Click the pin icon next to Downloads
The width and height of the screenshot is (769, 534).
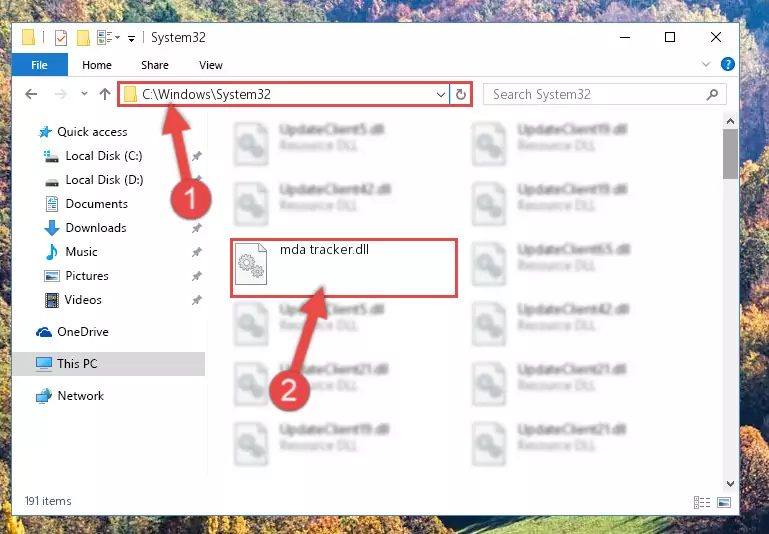click(196, 228)
